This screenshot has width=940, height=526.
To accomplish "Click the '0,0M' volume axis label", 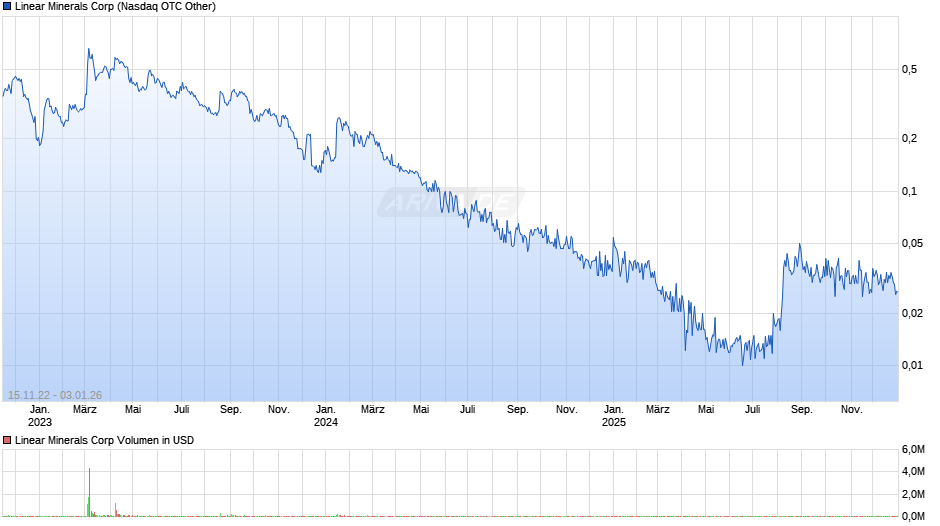I will click(x=913, y=516).
